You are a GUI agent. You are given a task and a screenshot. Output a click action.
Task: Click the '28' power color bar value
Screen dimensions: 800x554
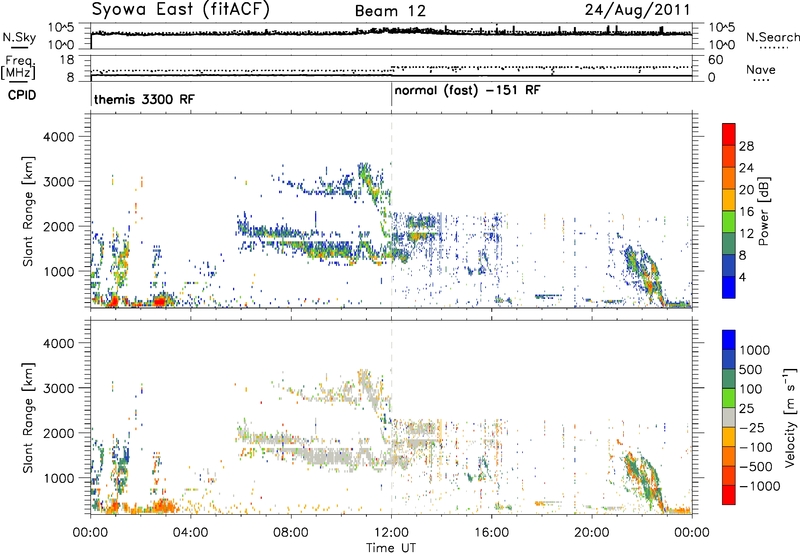click(x=746, y=146)
